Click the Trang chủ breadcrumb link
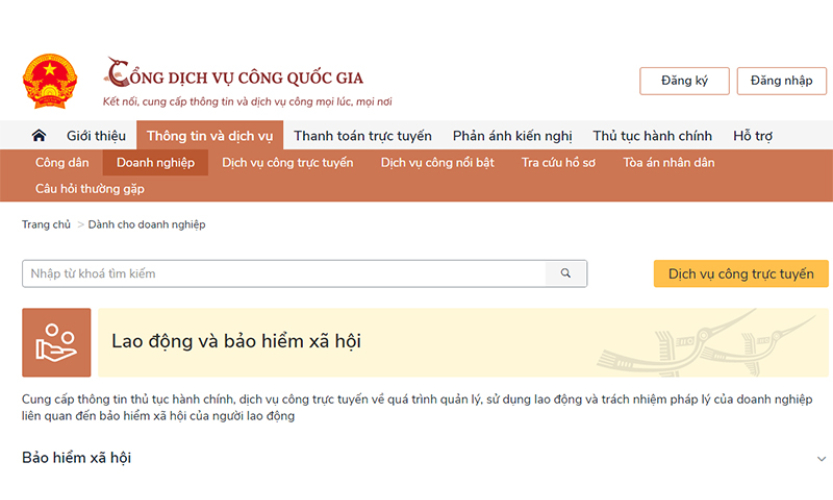The height and width of the screenshot is (500, 833). click(46, 225)
